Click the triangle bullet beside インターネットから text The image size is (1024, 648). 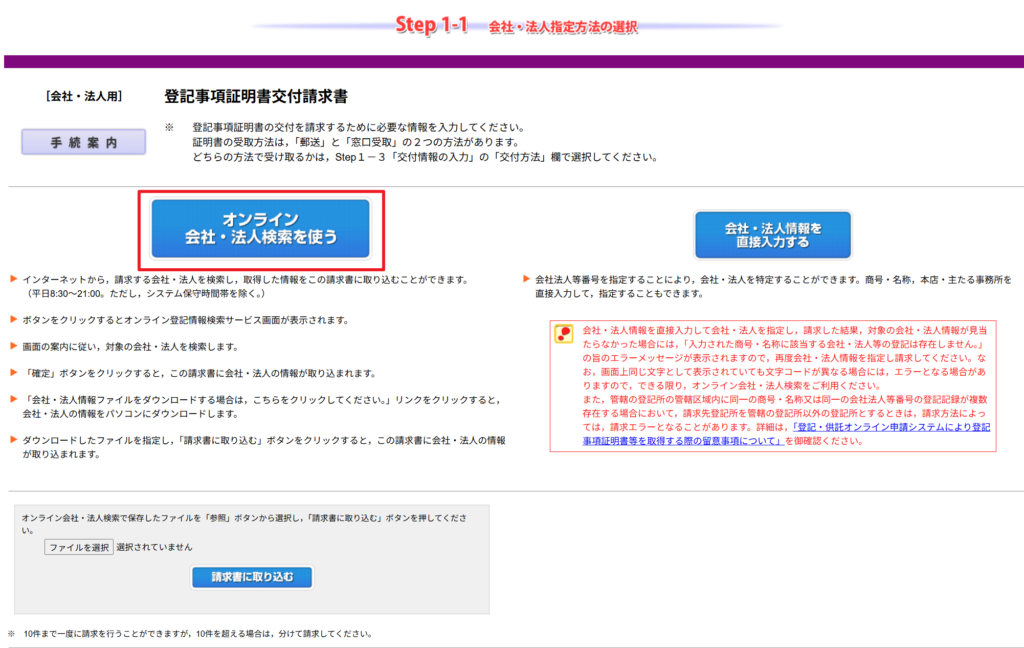(13, 280)
